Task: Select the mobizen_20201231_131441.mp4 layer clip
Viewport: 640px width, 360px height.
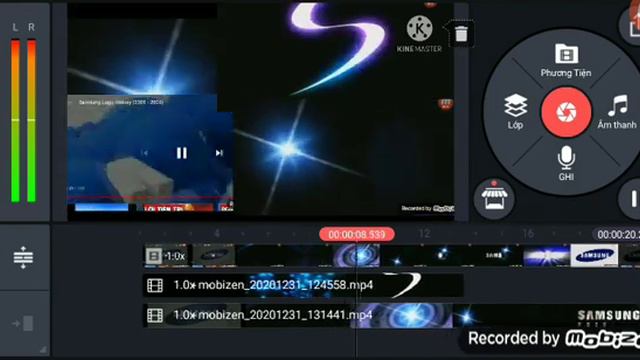Action: coord(391,315)
